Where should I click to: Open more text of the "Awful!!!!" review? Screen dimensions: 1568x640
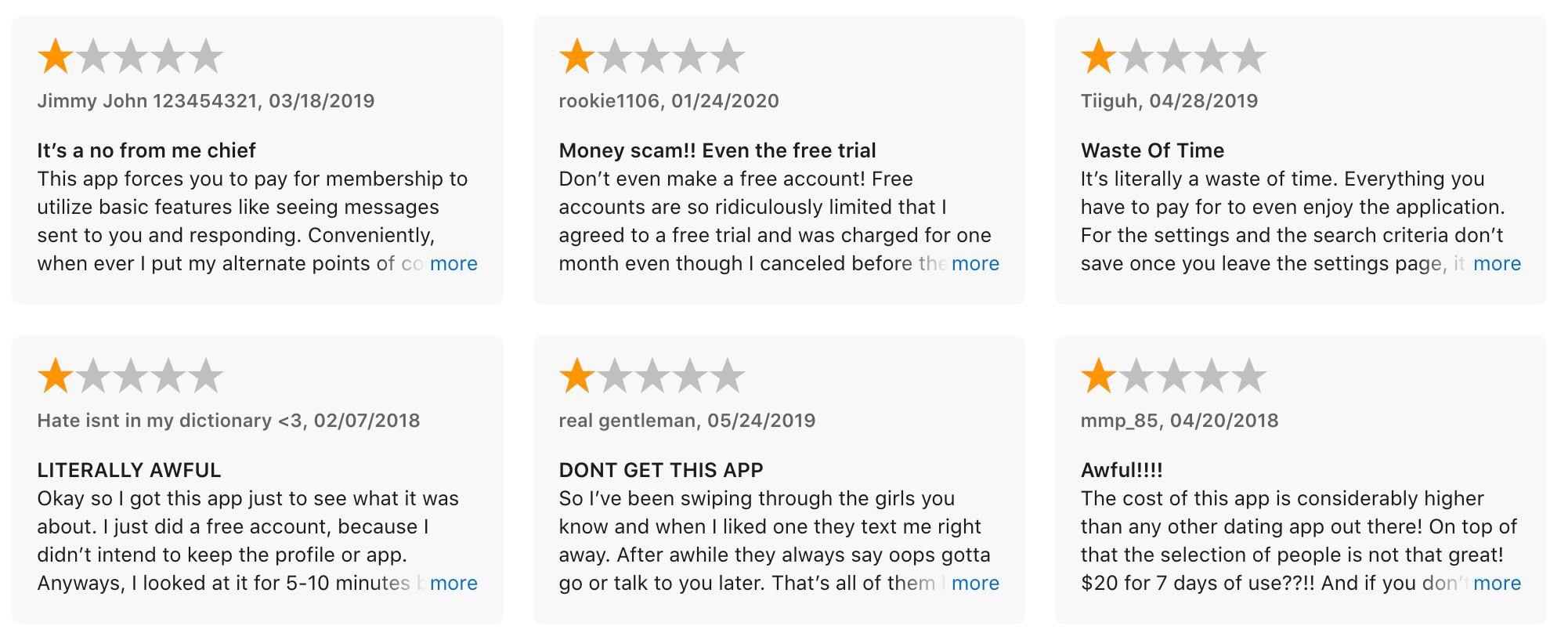coord(1497,584)
